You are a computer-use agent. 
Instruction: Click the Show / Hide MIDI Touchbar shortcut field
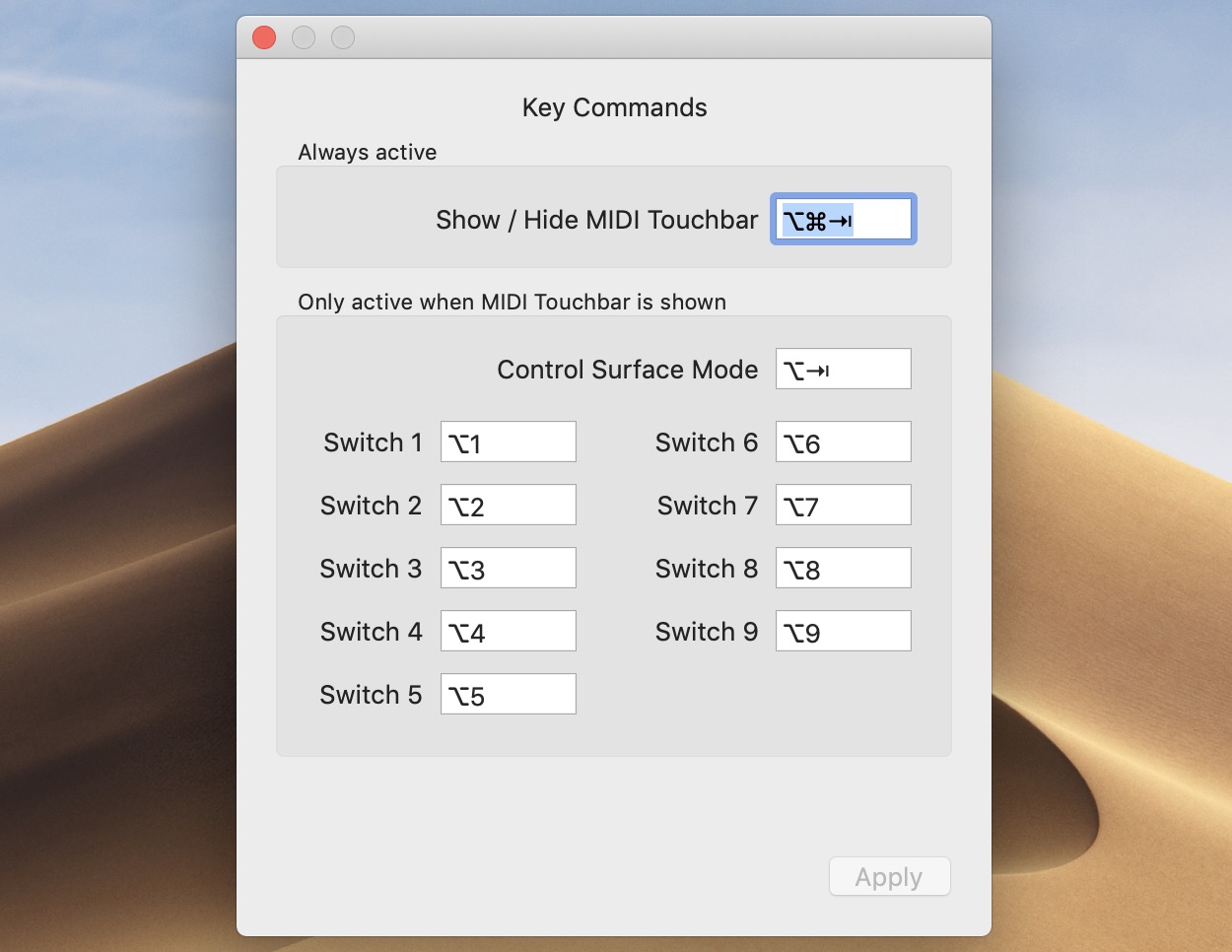(x=843, y=219)
